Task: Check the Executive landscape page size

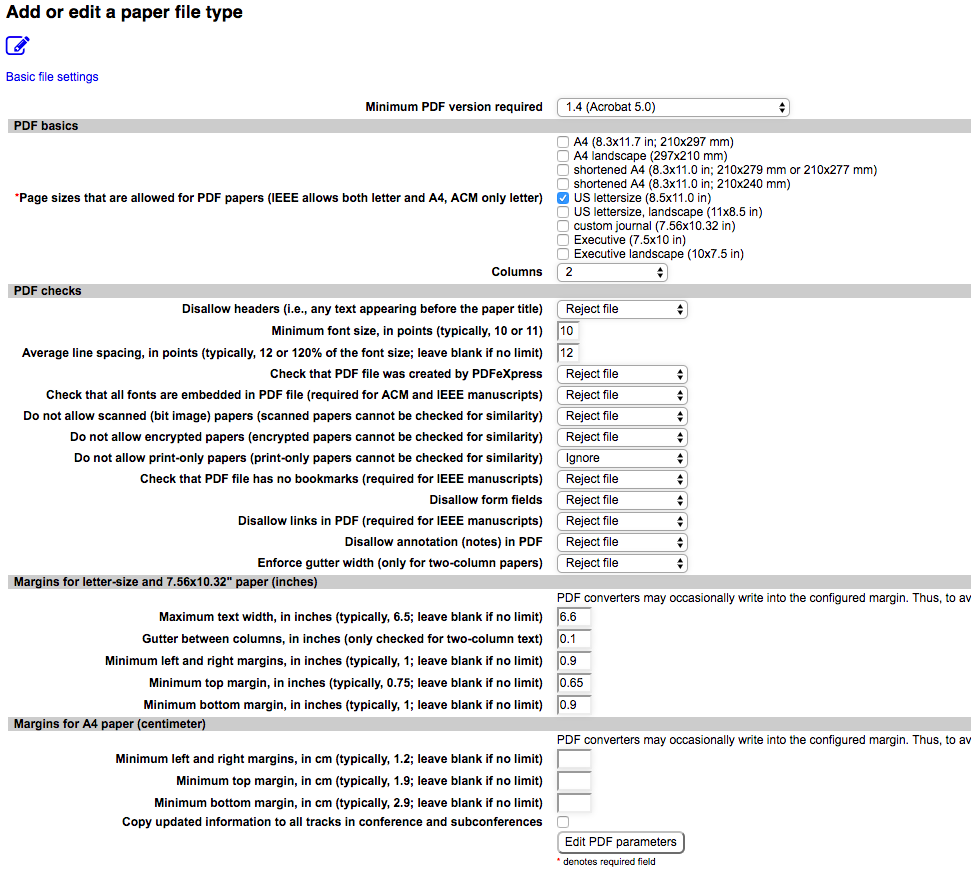Action: point(563,254)
